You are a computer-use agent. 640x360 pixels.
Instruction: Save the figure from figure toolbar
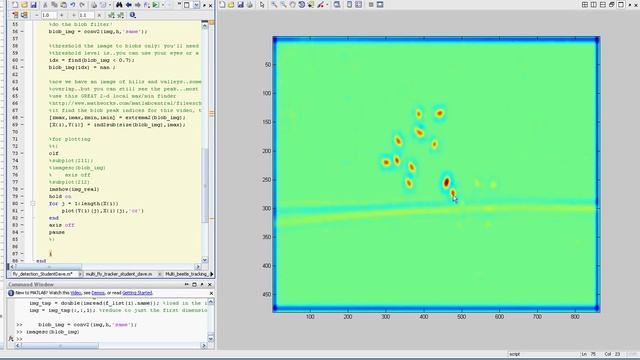click(x=240, y=4)
